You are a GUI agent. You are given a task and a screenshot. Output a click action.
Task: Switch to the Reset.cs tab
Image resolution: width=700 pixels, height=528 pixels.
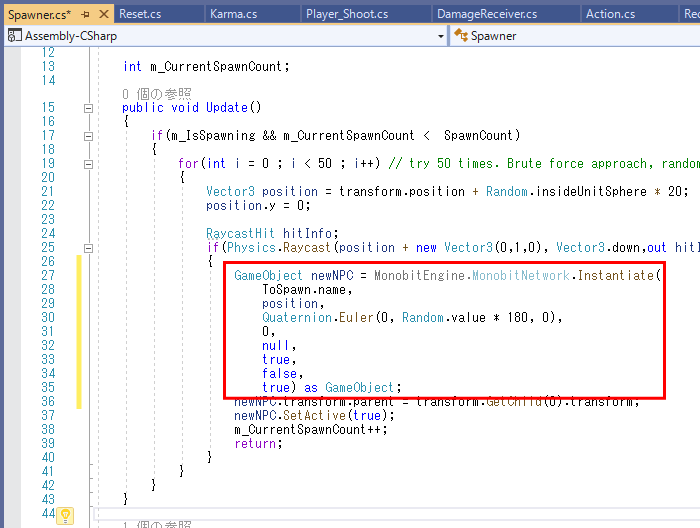(x=140, y=14)
